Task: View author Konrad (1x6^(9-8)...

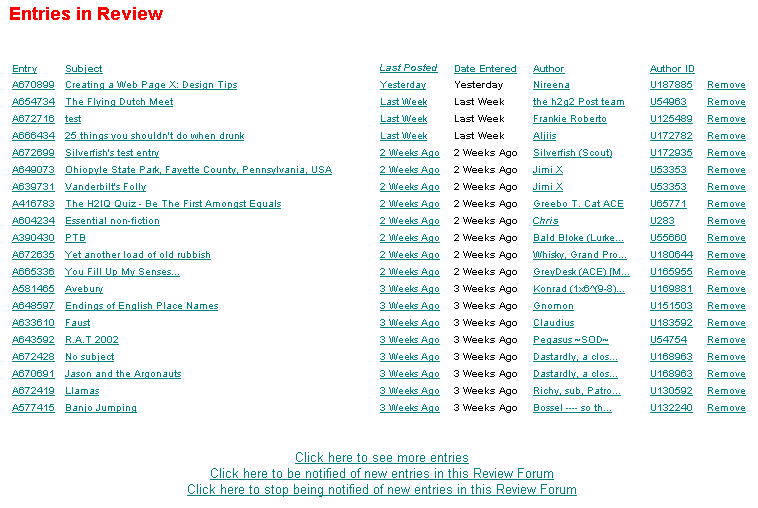Action: [x=579, y=289]
